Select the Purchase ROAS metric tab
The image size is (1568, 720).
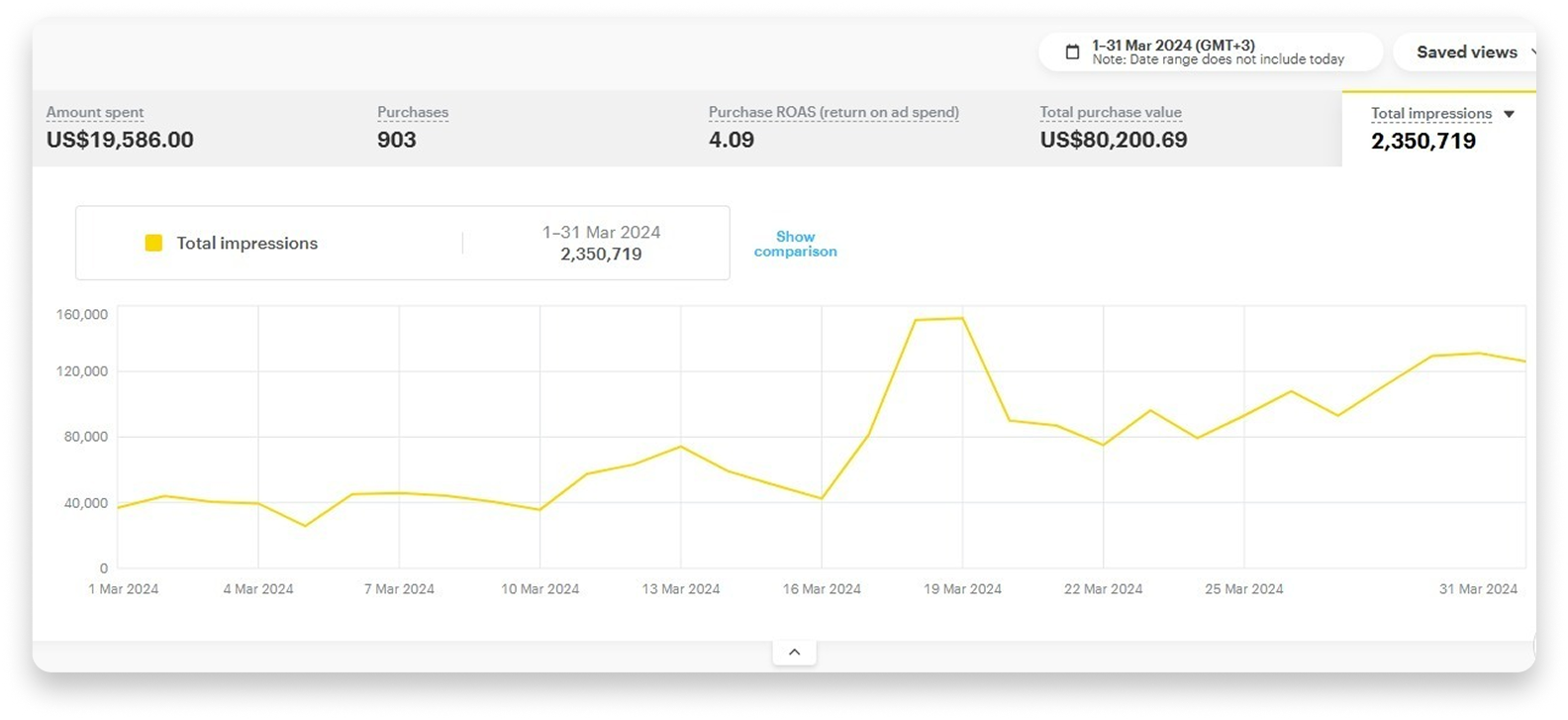coord(860,129)
